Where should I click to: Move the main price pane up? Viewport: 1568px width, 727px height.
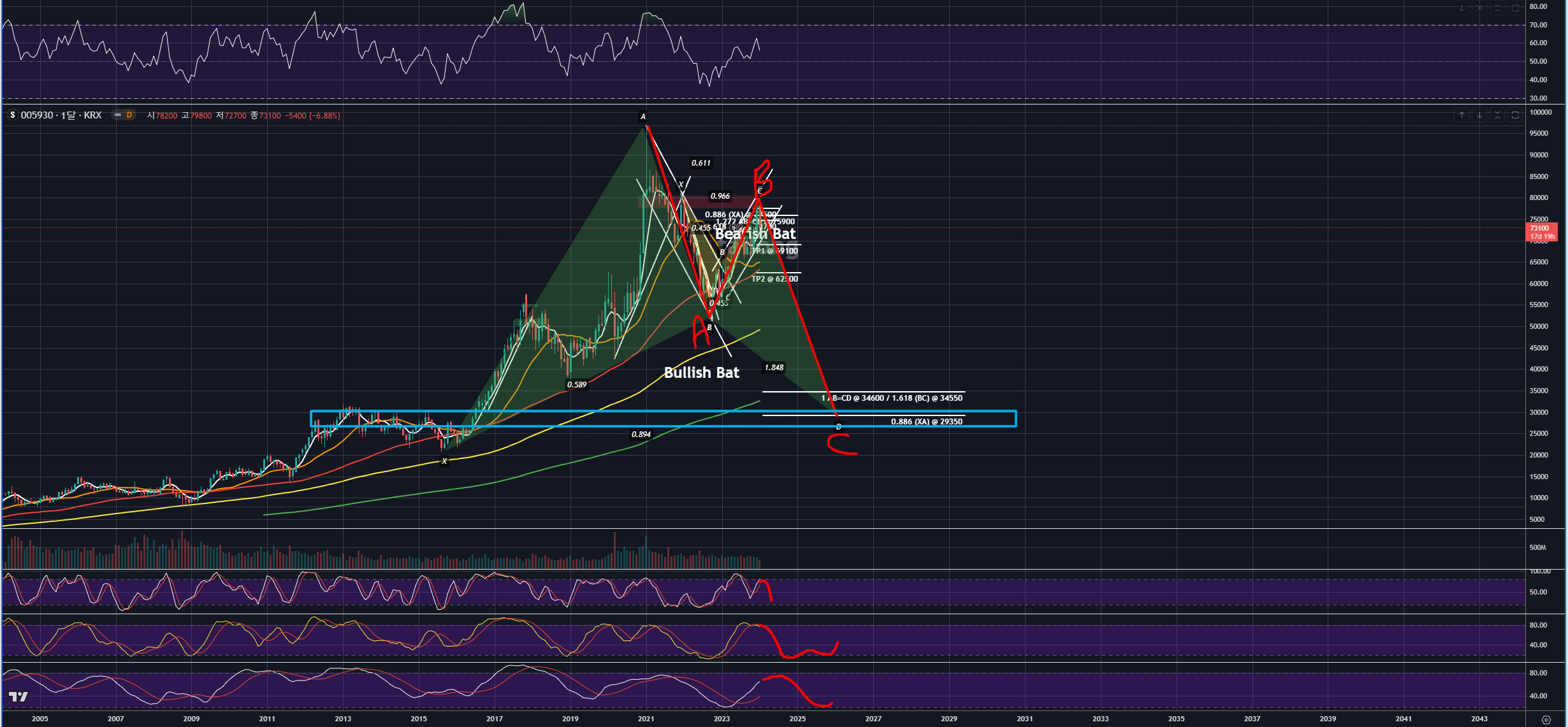tap(1462, 115)
